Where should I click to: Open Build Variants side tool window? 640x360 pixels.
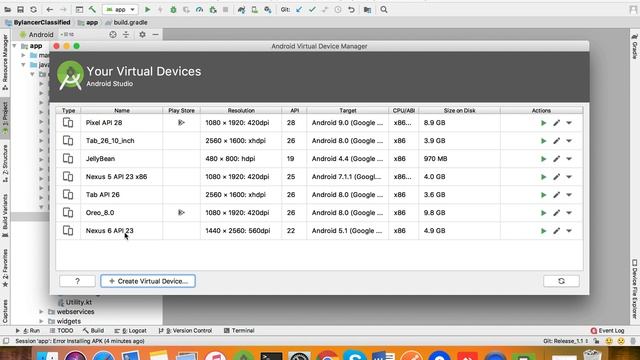click(5, 216)
